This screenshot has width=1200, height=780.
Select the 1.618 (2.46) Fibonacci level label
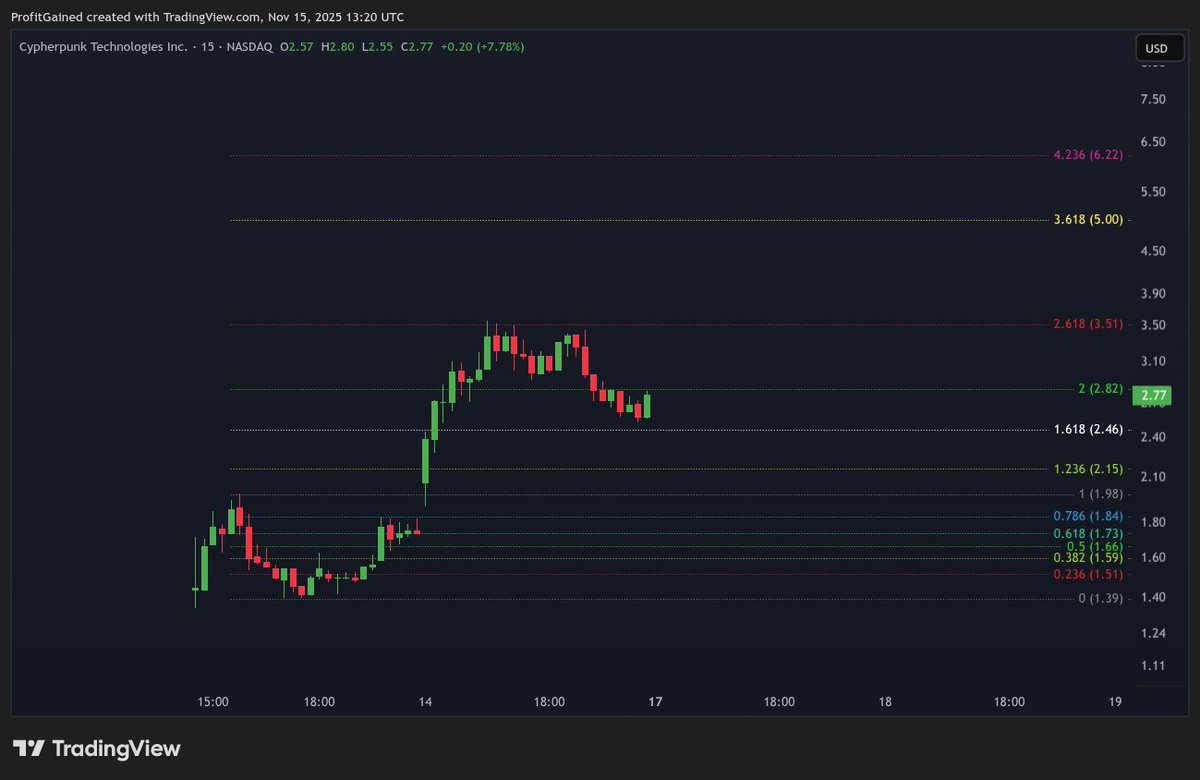(1088, 429)
